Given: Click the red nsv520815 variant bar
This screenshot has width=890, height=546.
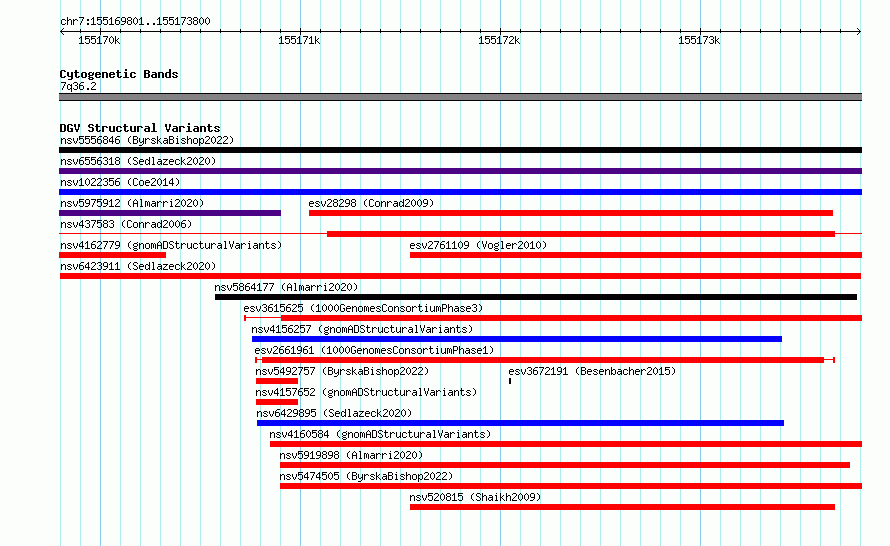Looking at the screenshot, I should [x=623, y=507].
